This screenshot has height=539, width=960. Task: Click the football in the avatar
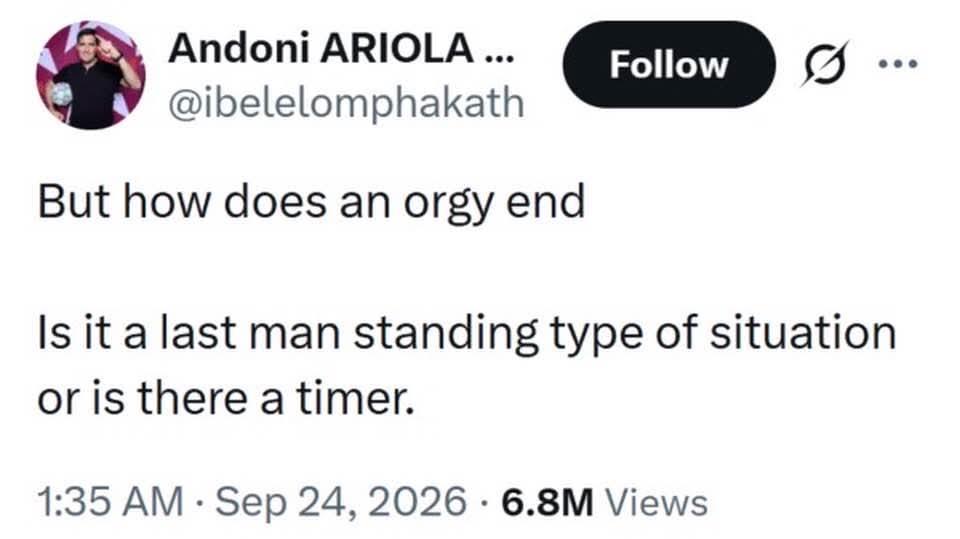click(x=61, y=96)
